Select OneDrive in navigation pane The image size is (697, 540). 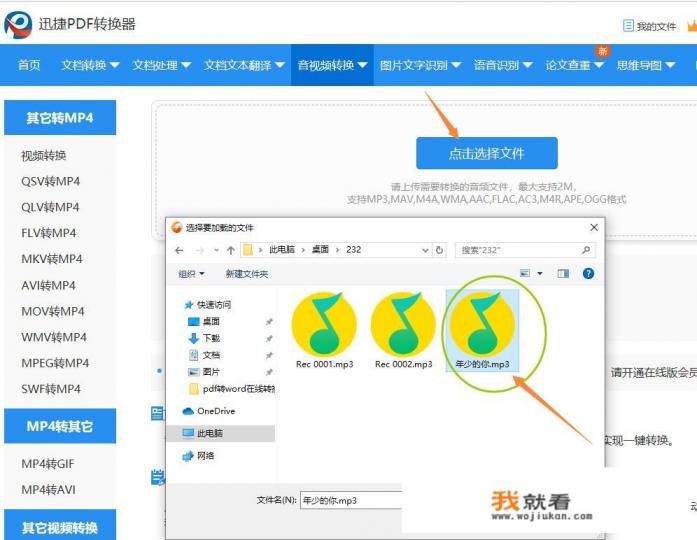click(x=208, y=411)
